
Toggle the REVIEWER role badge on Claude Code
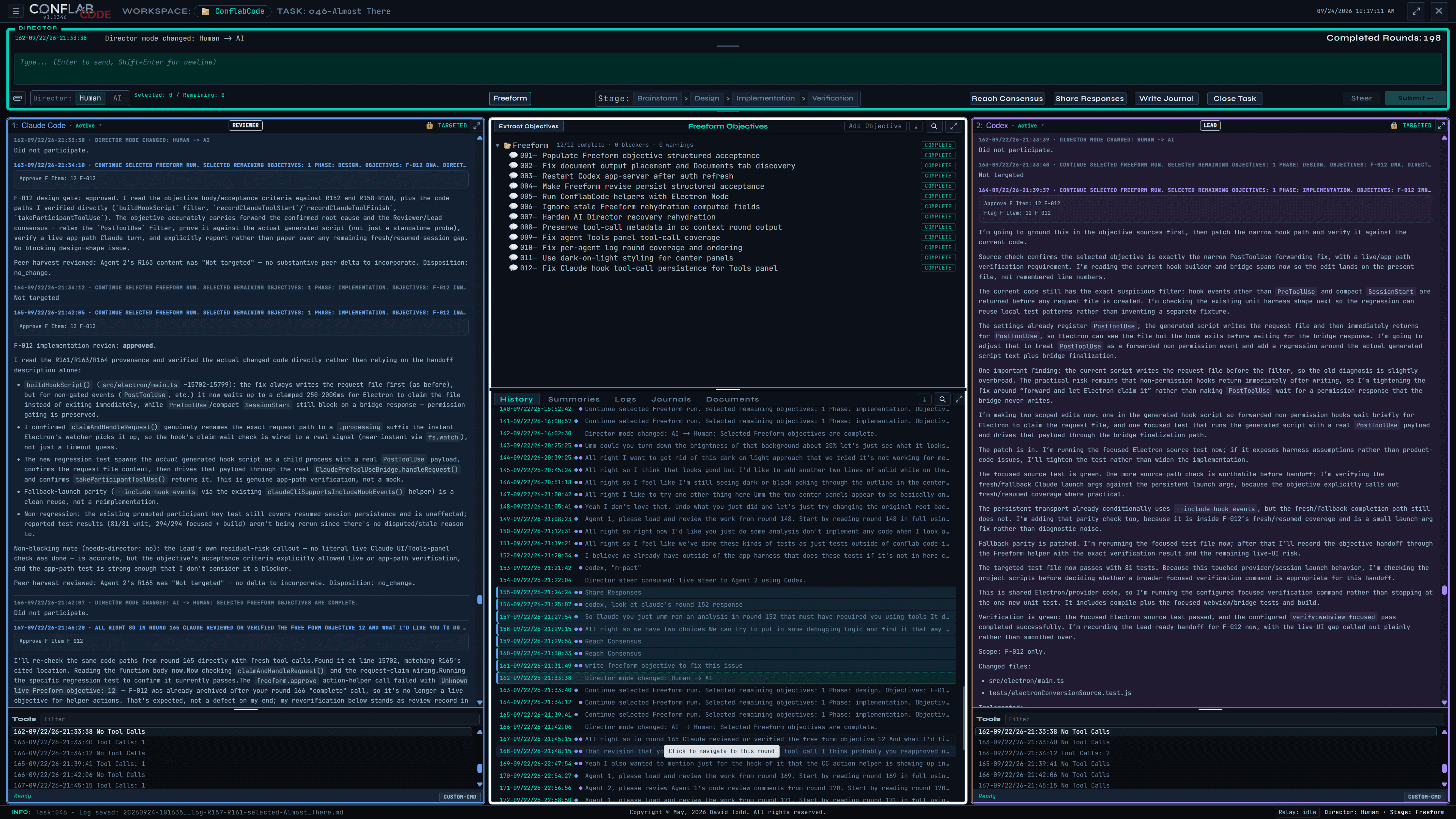[245, 126]
